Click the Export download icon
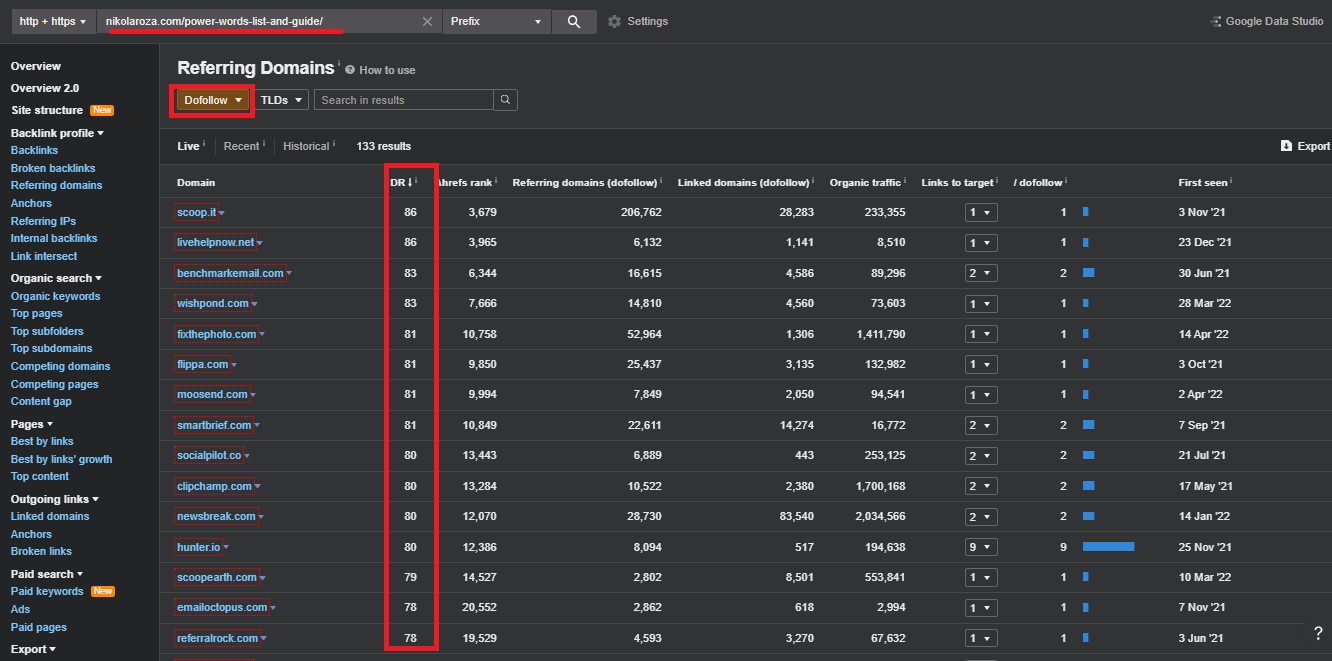 [1286, 146]
